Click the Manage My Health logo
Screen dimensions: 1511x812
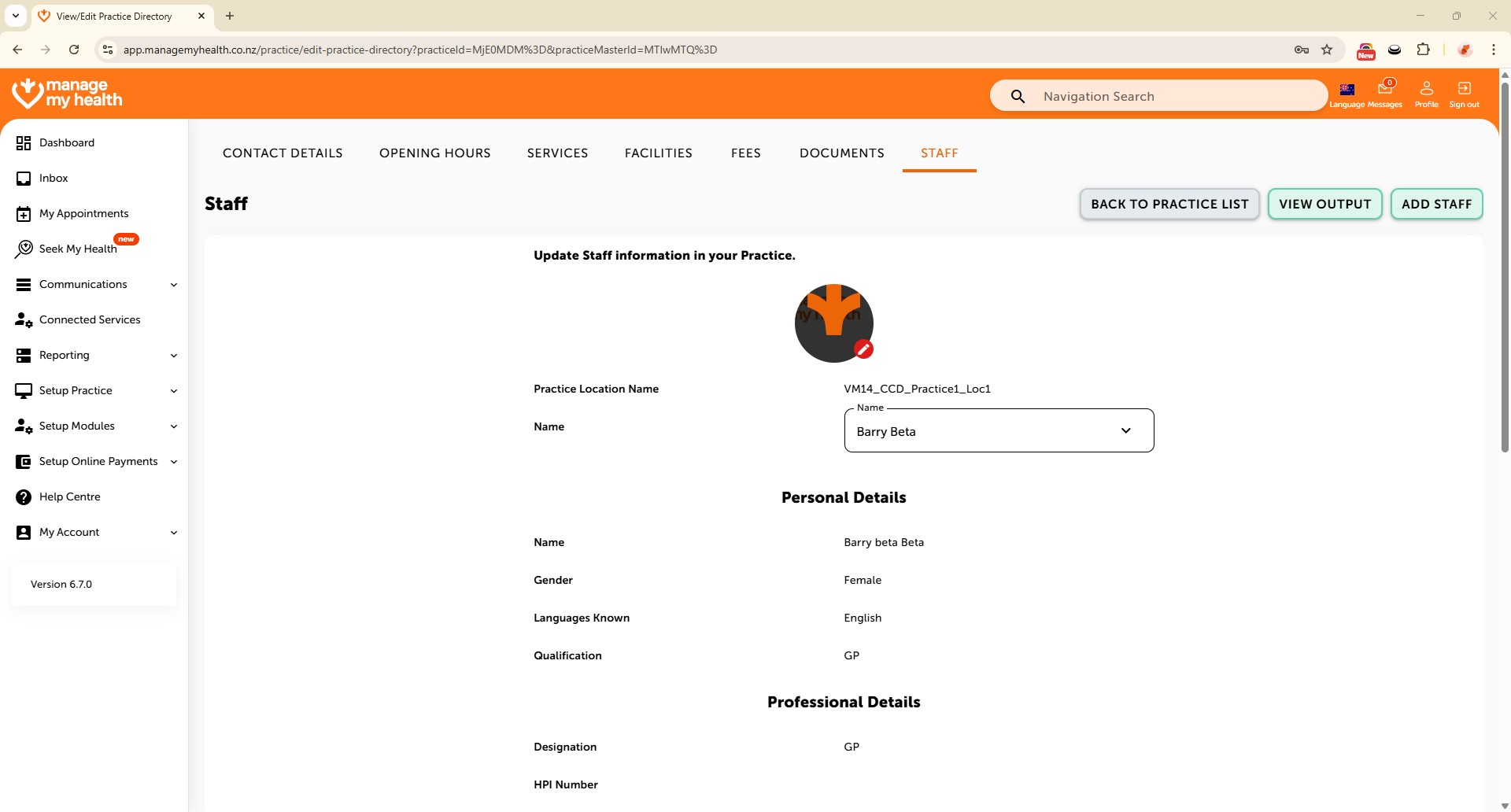click(x=67, y=93)
